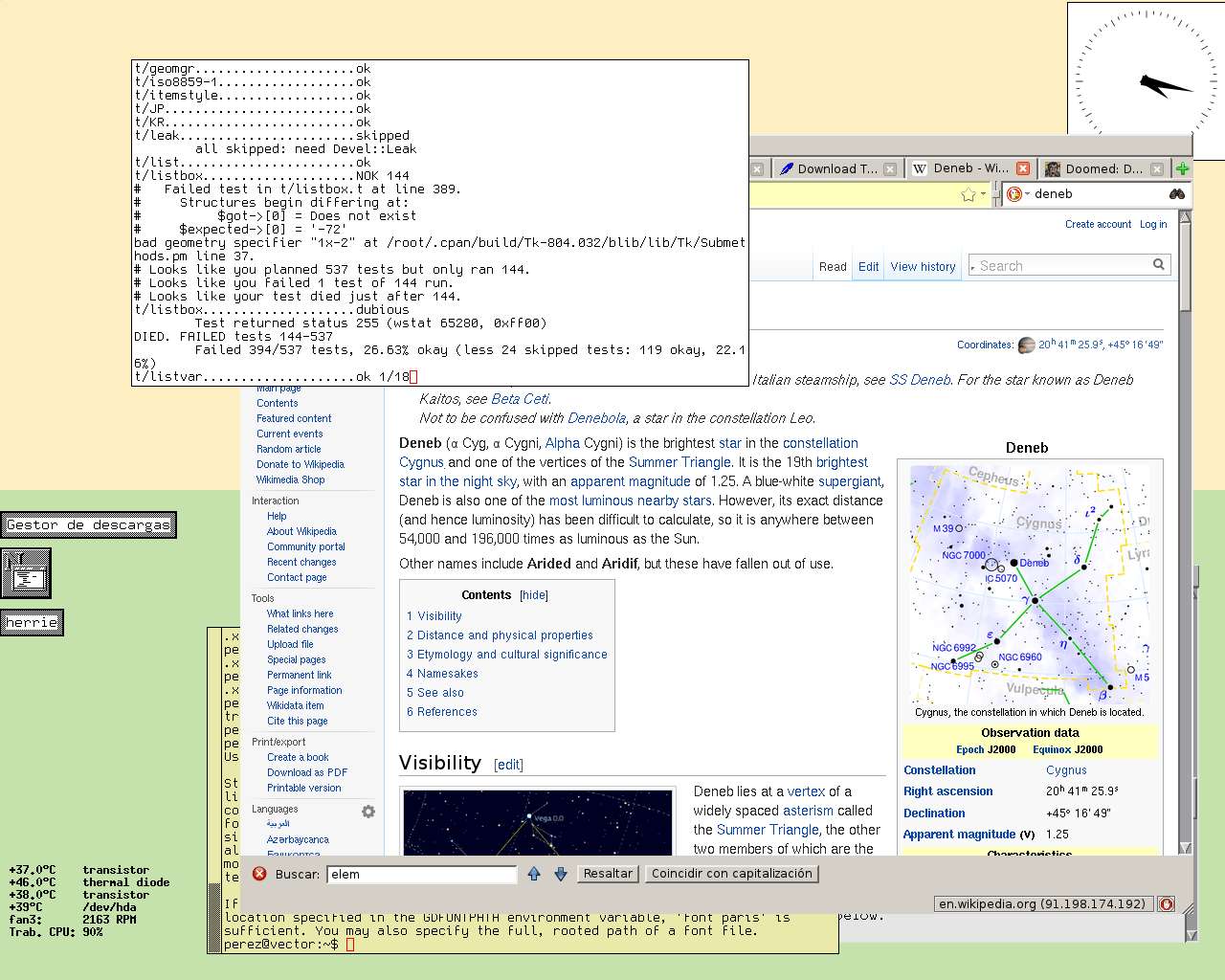Follow the Summer Triangle link in the intro
Screen dimensions: 1225x980
[x=679, y=462]
